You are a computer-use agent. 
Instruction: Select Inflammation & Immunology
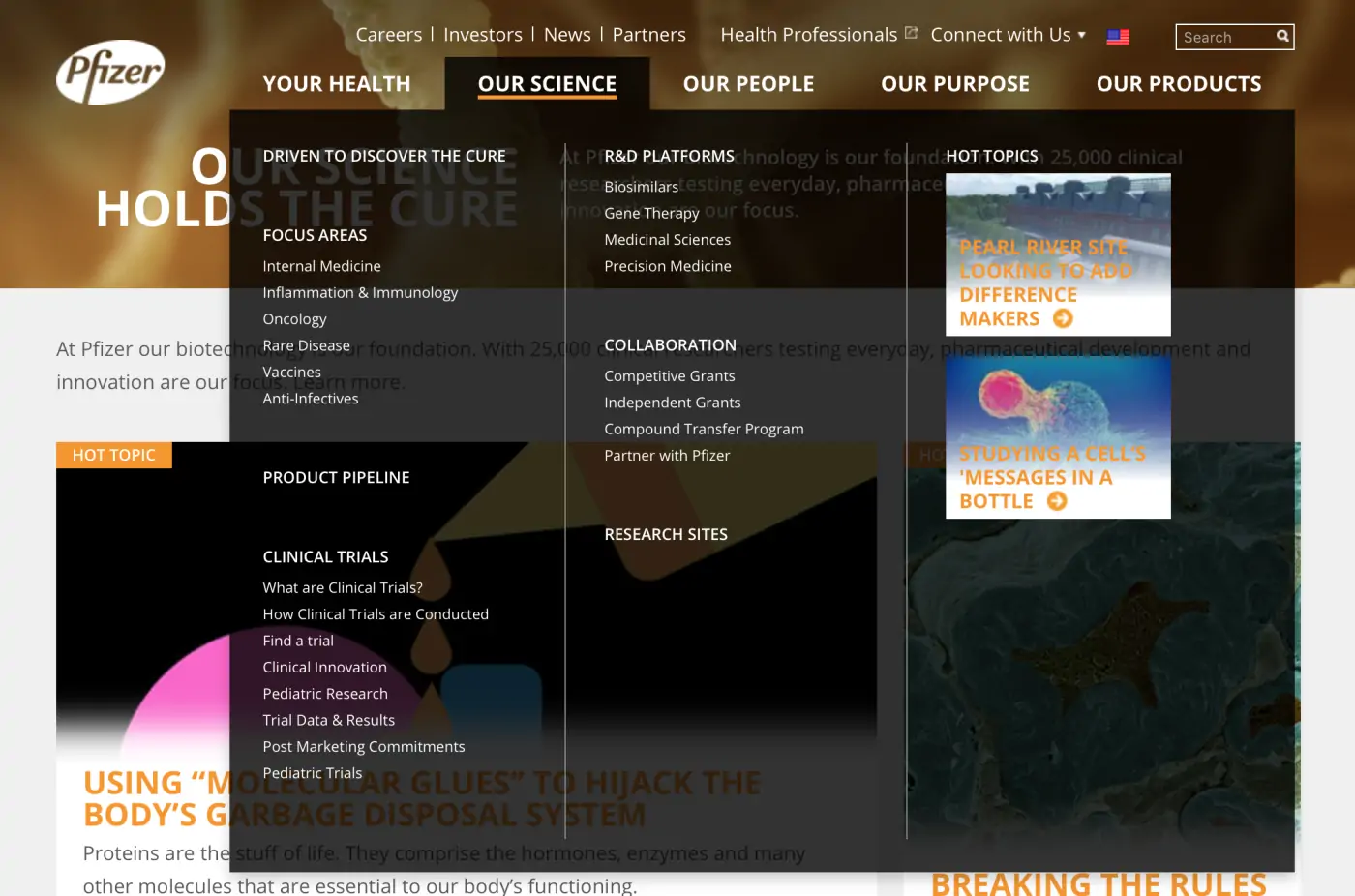coord(360,292)
